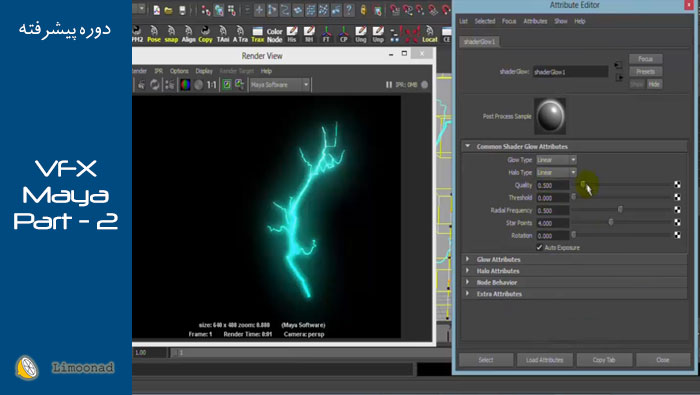Screen dimensions: 700x395
Task: Open the Display menu in Render View
Action: point(204,71)
